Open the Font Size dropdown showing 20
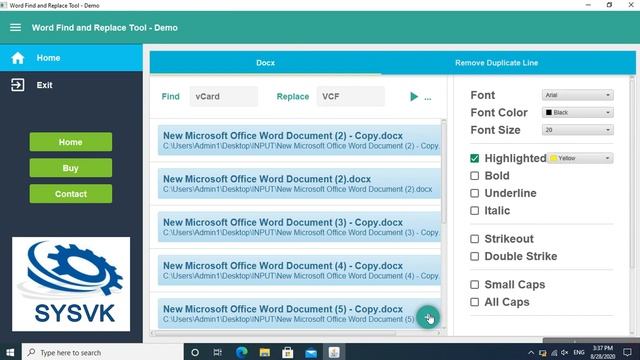Screen dimensions: 640x360 click(578, 130)
